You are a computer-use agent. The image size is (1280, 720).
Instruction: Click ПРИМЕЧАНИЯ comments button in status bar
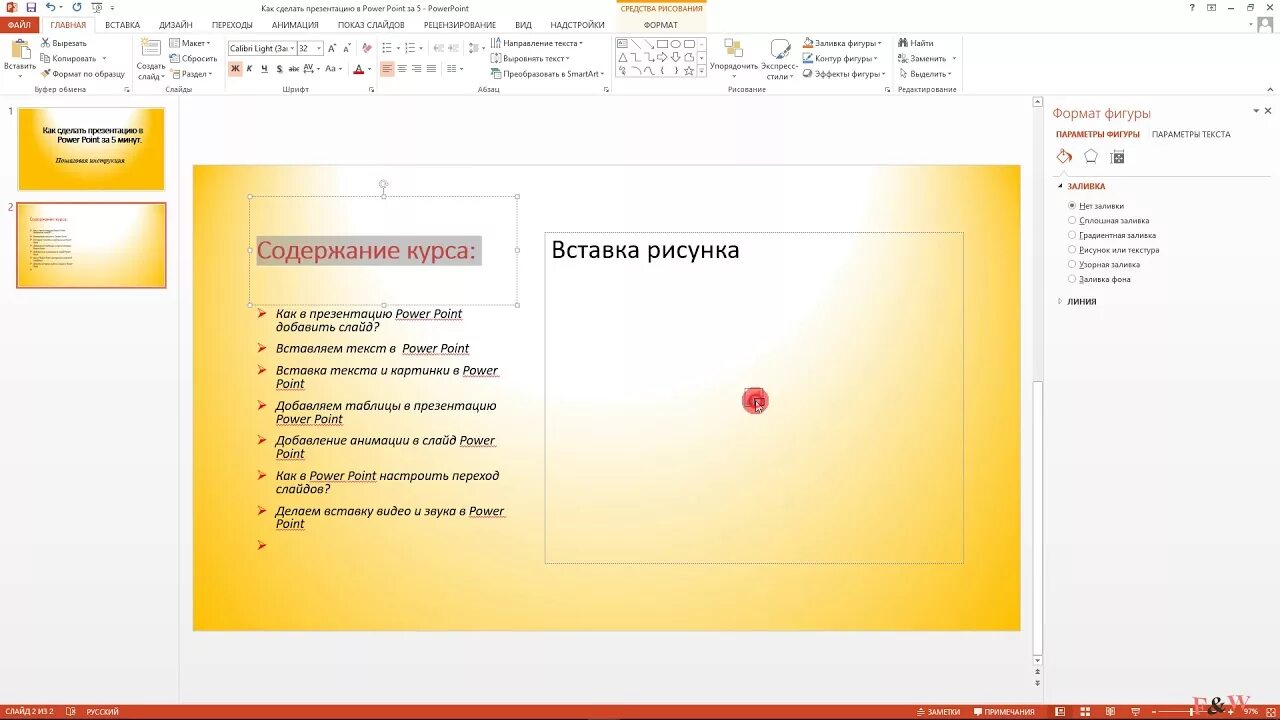point(1004,712)
